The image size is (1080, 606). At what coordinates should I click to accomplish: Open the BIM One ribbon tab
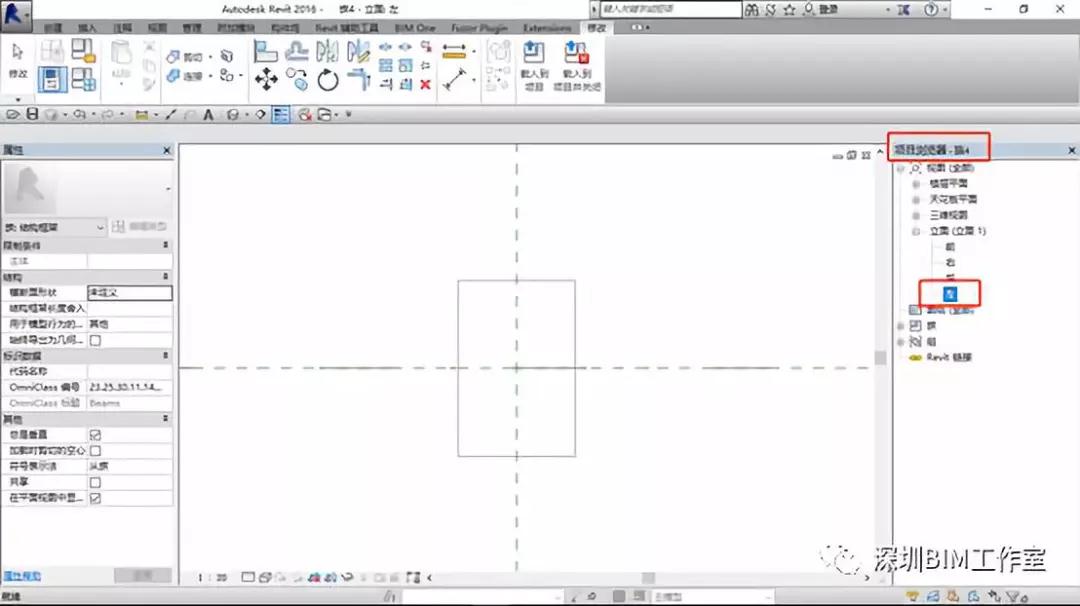coord(415,28)
